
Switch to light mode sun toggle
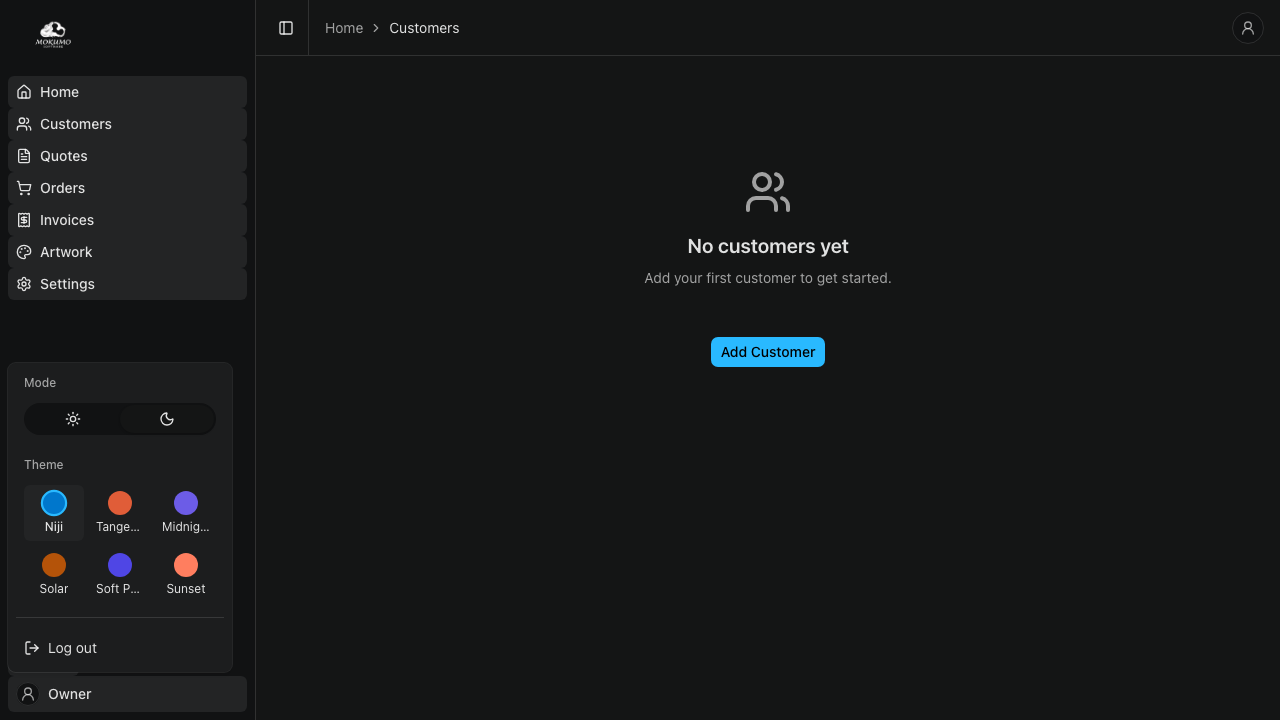73,419
